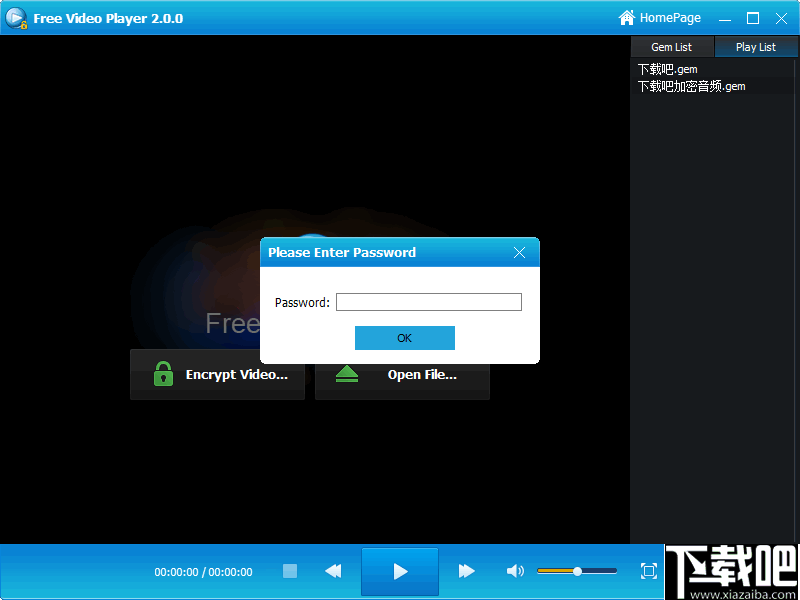The height and width of the screenshot is (600, 800).
Task: Click the green lock icon on Encrypt Video
Action: pyautogui.click(x=163, y=373)
